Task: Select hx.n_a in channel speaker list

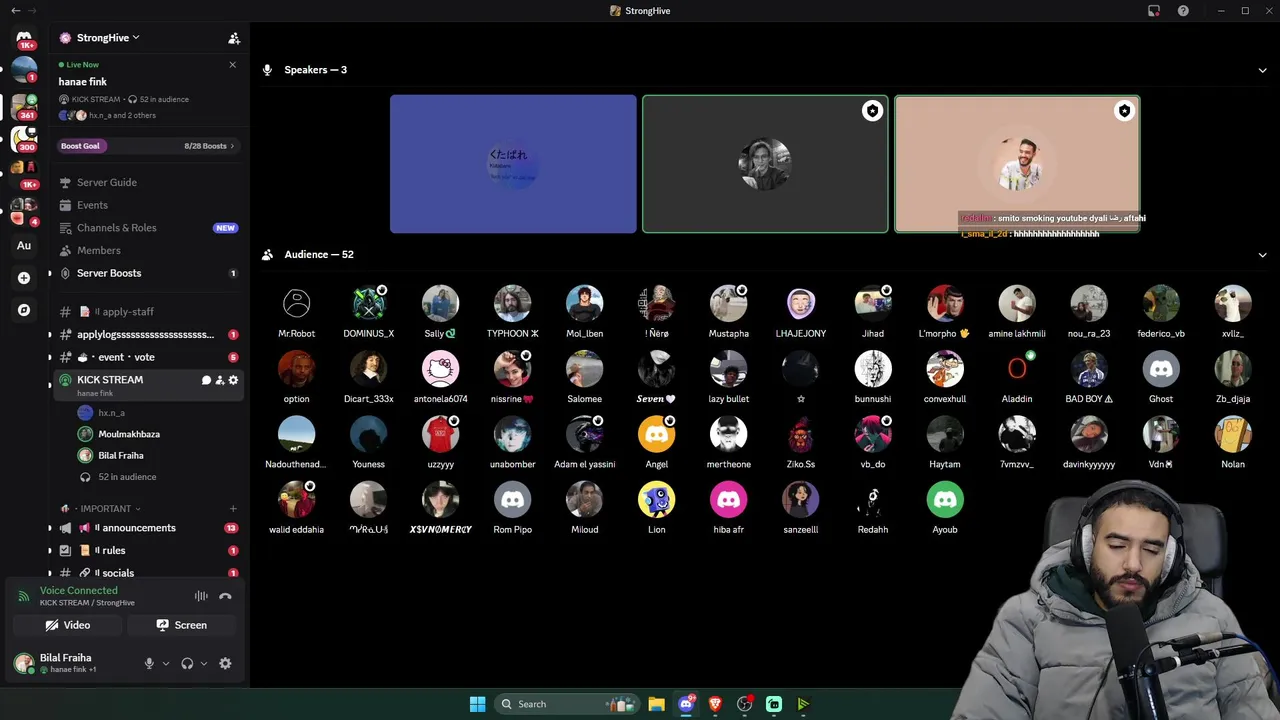Action: 111,413
